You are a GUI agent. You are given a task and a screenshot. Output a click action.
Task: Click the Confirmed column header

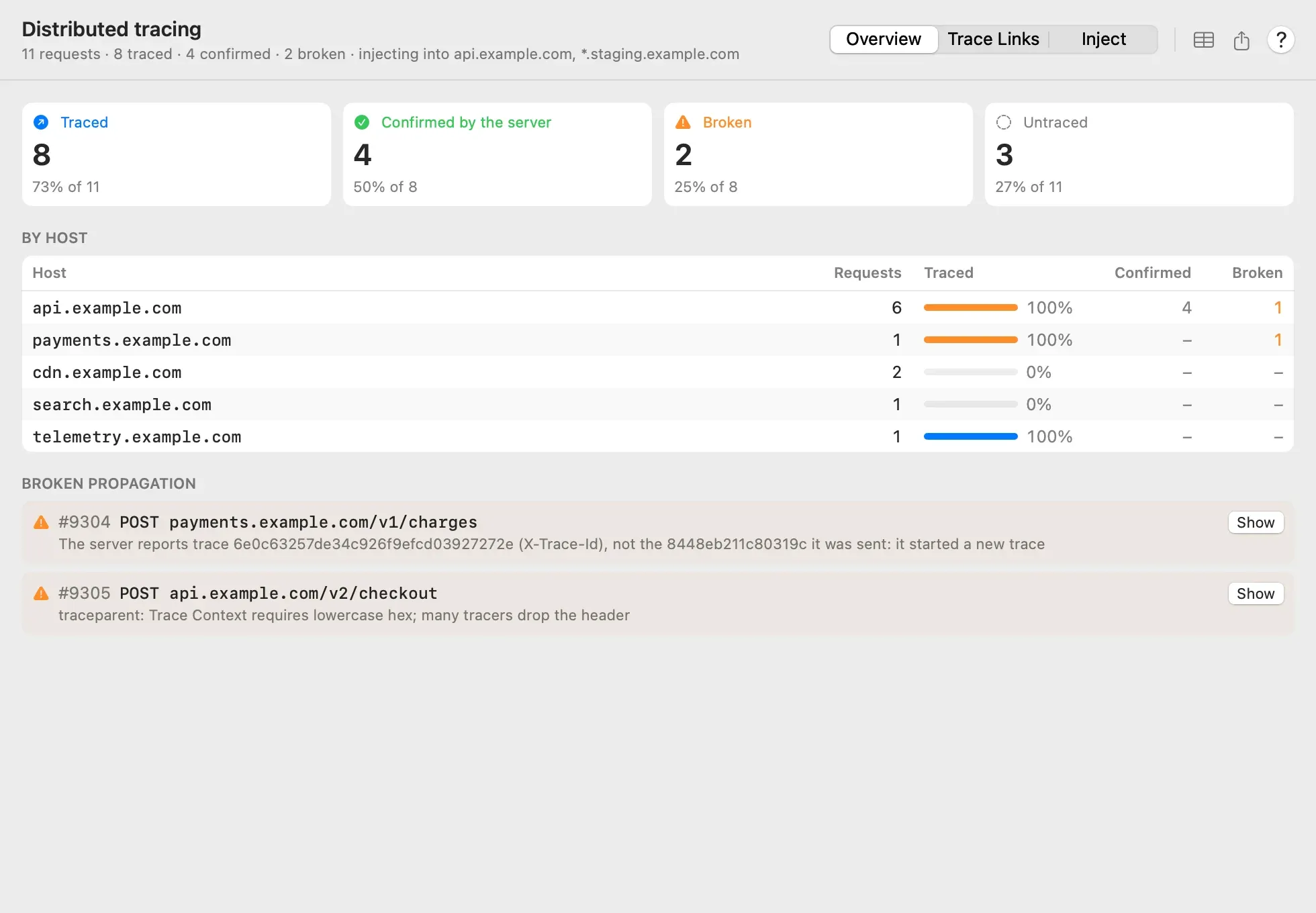point(1153,273)
